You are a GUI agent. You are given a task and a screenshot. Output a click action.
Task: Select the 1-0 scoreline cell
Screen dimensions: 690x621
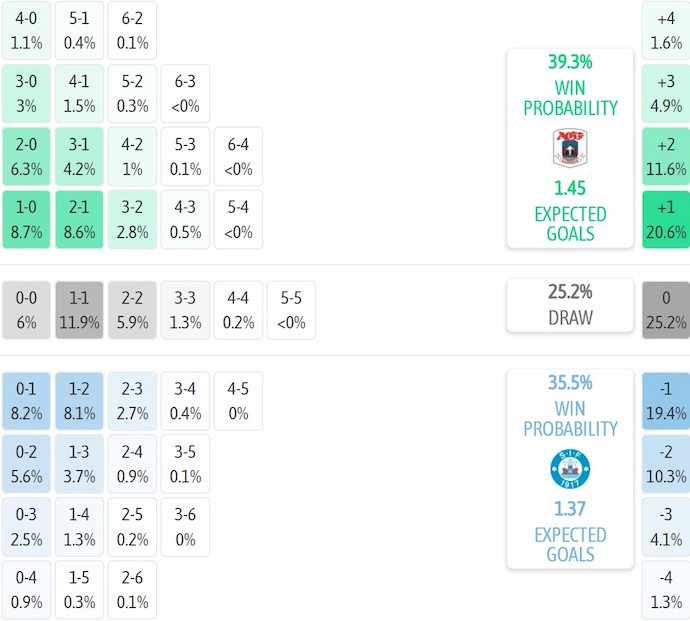[x=27, y=219]
